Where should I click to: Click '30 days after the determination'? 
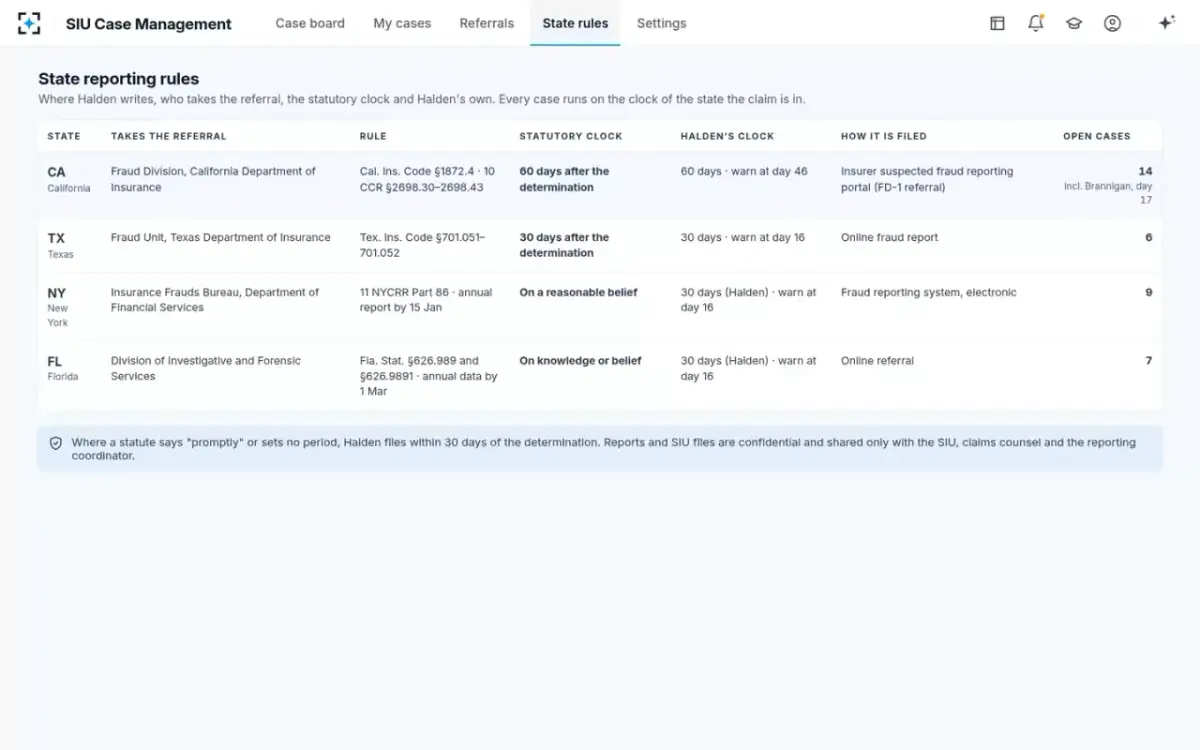pyautogui.click(x=564, y=245)
